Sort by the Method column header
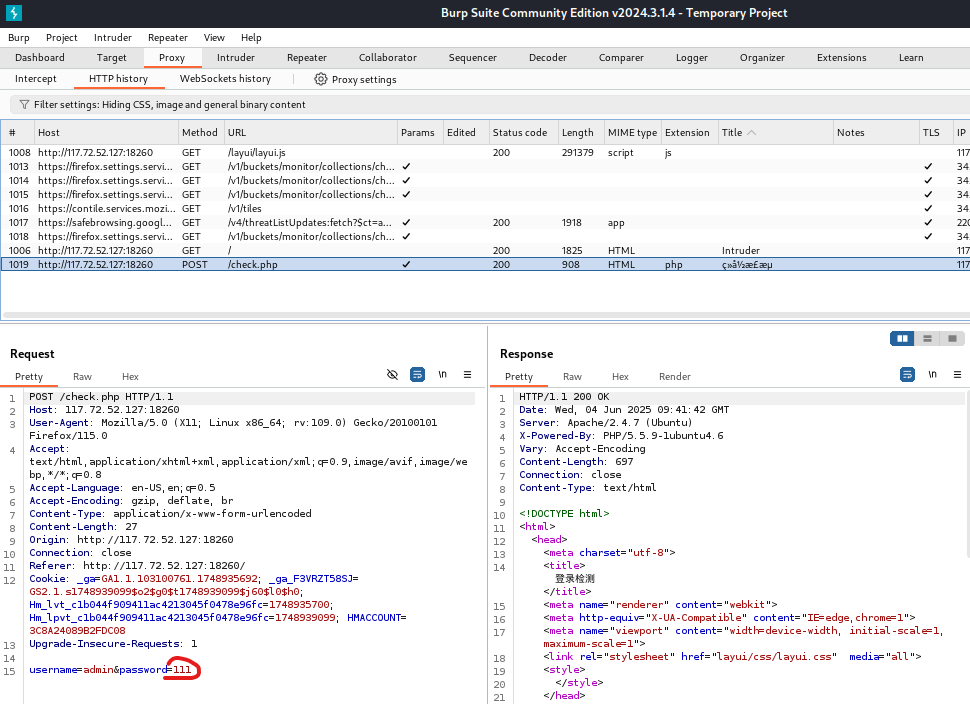 point(200,132)
